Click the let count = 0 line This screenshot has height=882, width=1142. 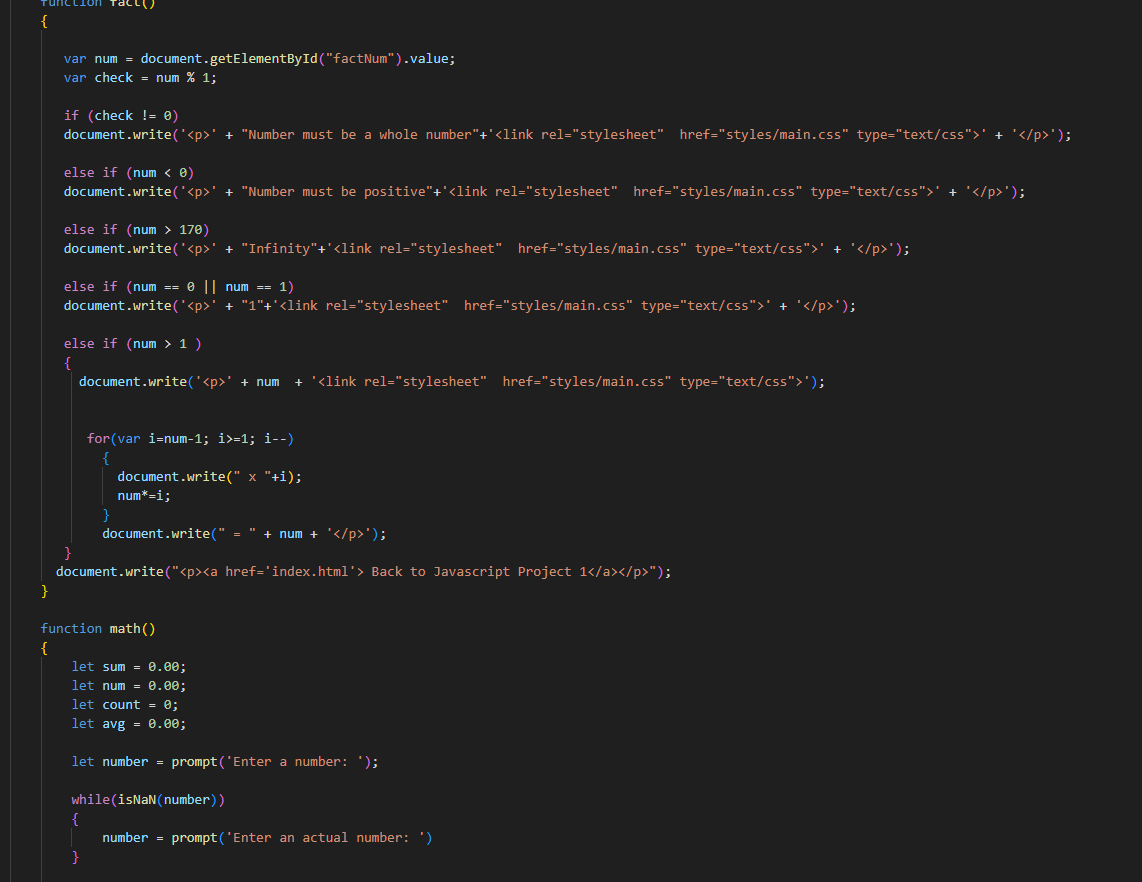point(125,705)
